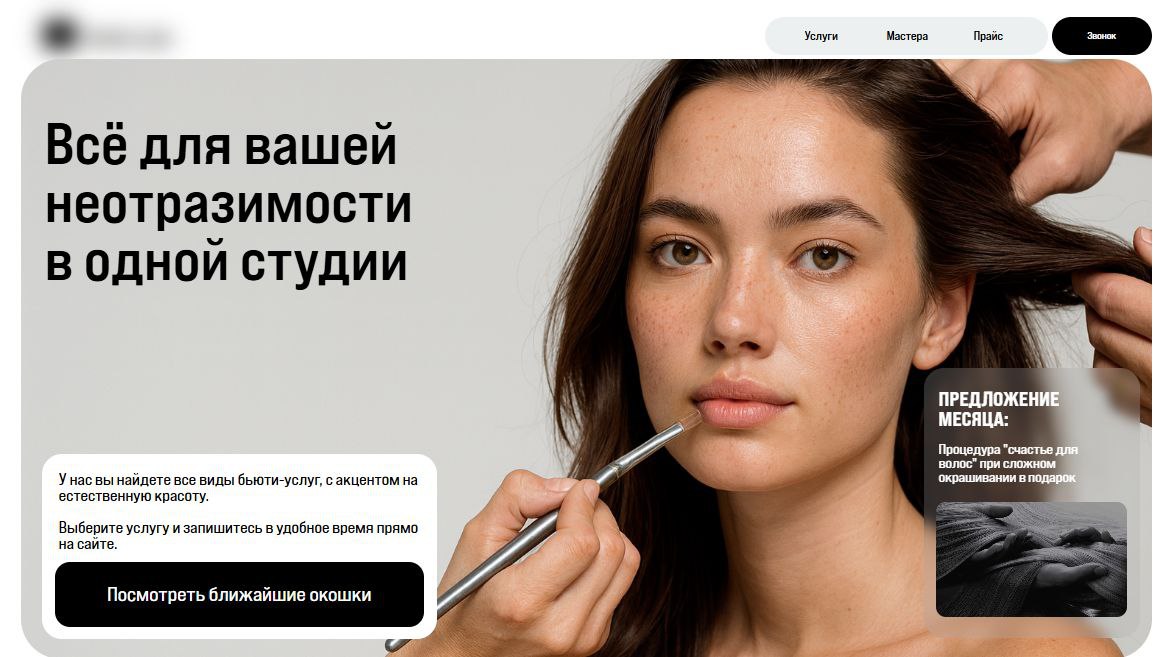The height and width of the screenshot is (657, 1174).
Task: Click the ПРЕДЛОЖЕНИЕ МЕСЯЦА heading
Action: [998, 409]
